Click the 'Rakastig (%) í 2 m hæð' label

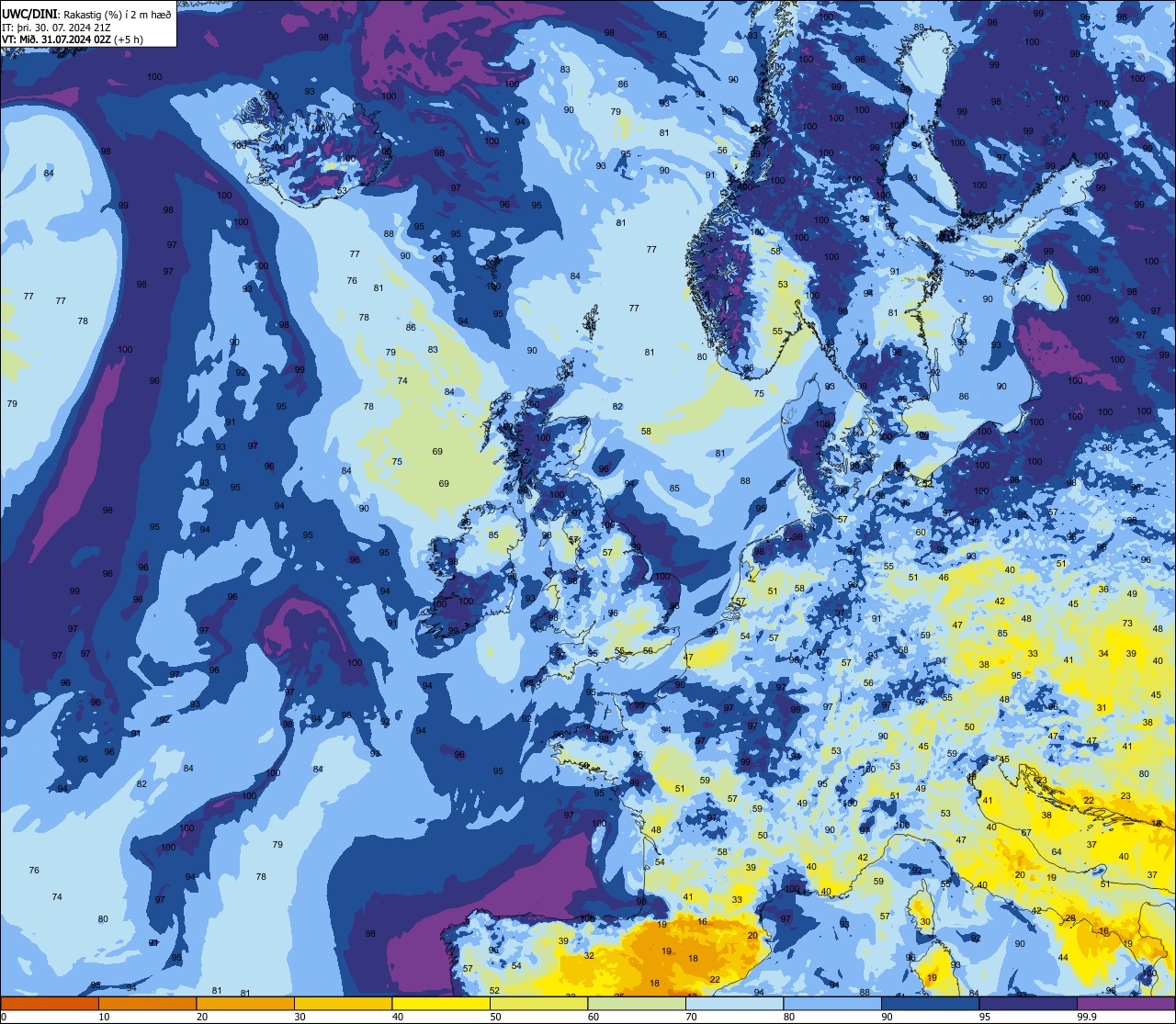[117, 15]
